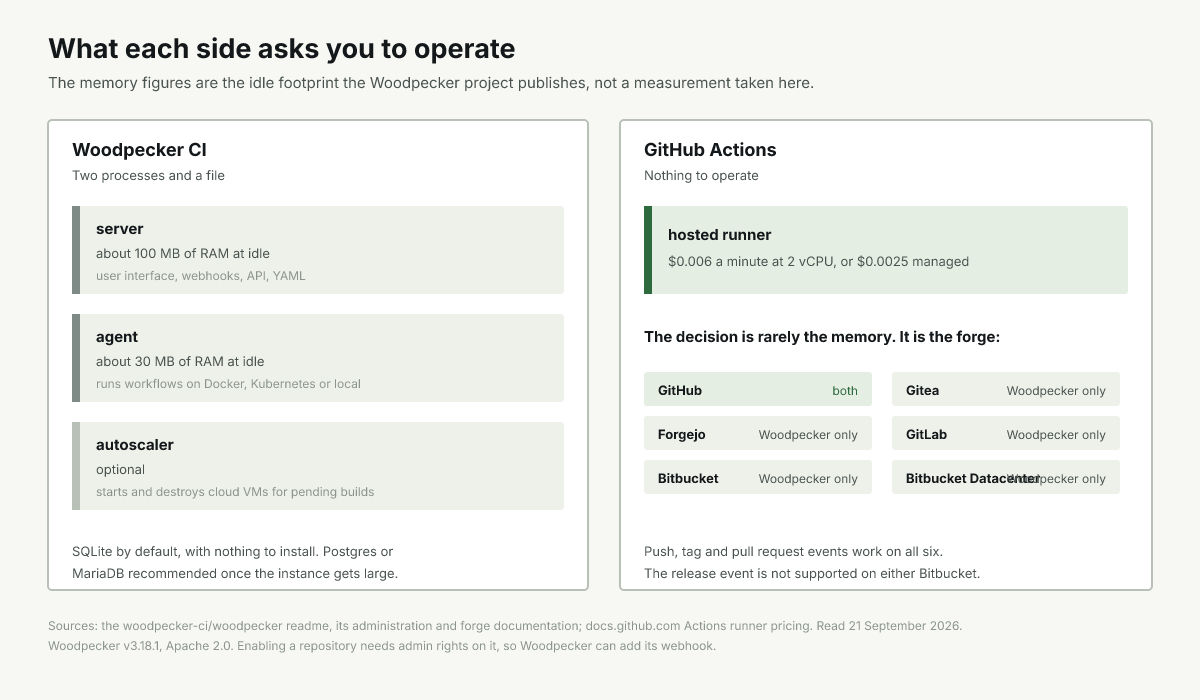This screenshot has height=700, width=1200.
Task: Click 'user interface, webhooks, API, YAML' text
Action: [x=201, y=275]
